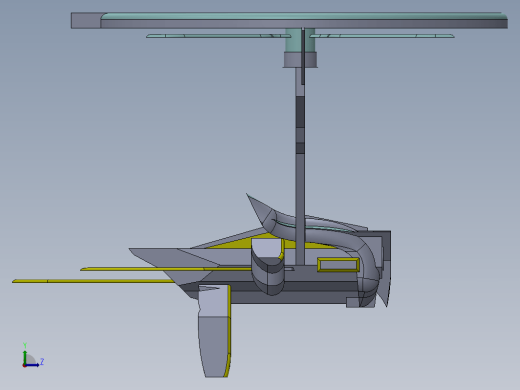This screenshot has height=390, width=520.
Task: Click the green Y axis arrow of triad
Action: click(25, 355)
